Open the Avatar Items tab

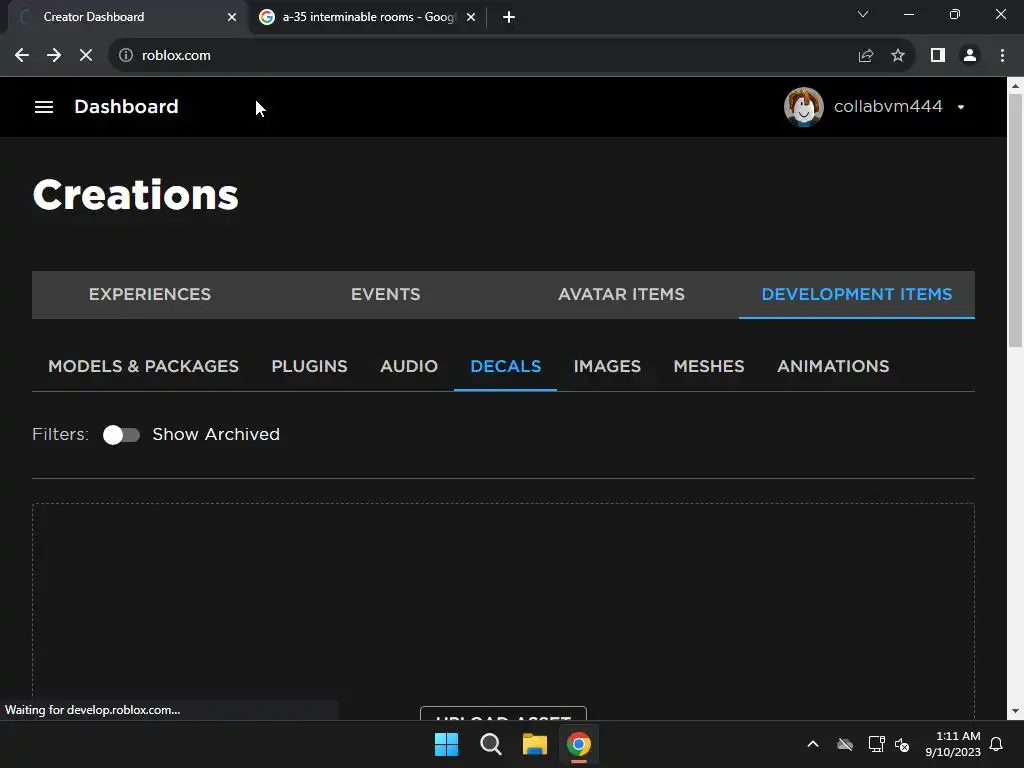621,295
